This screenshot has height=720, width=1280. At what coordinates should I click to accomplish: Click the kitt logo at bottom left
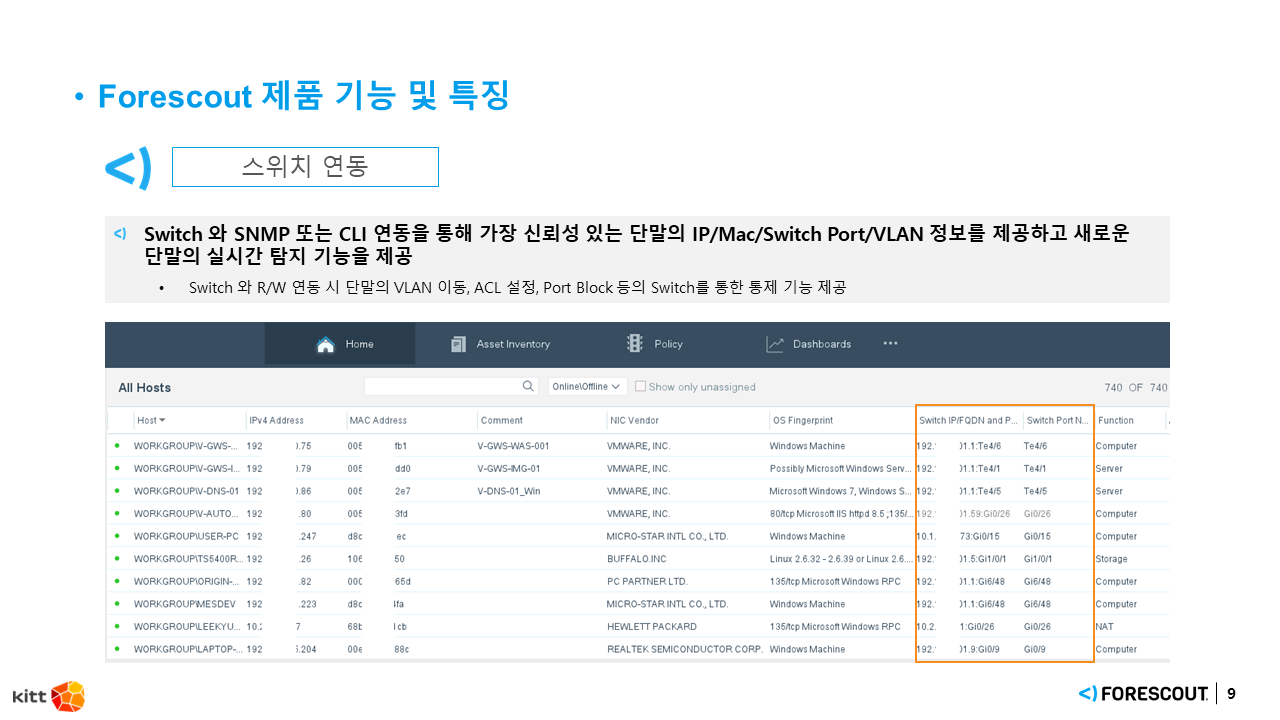[48, 695]
